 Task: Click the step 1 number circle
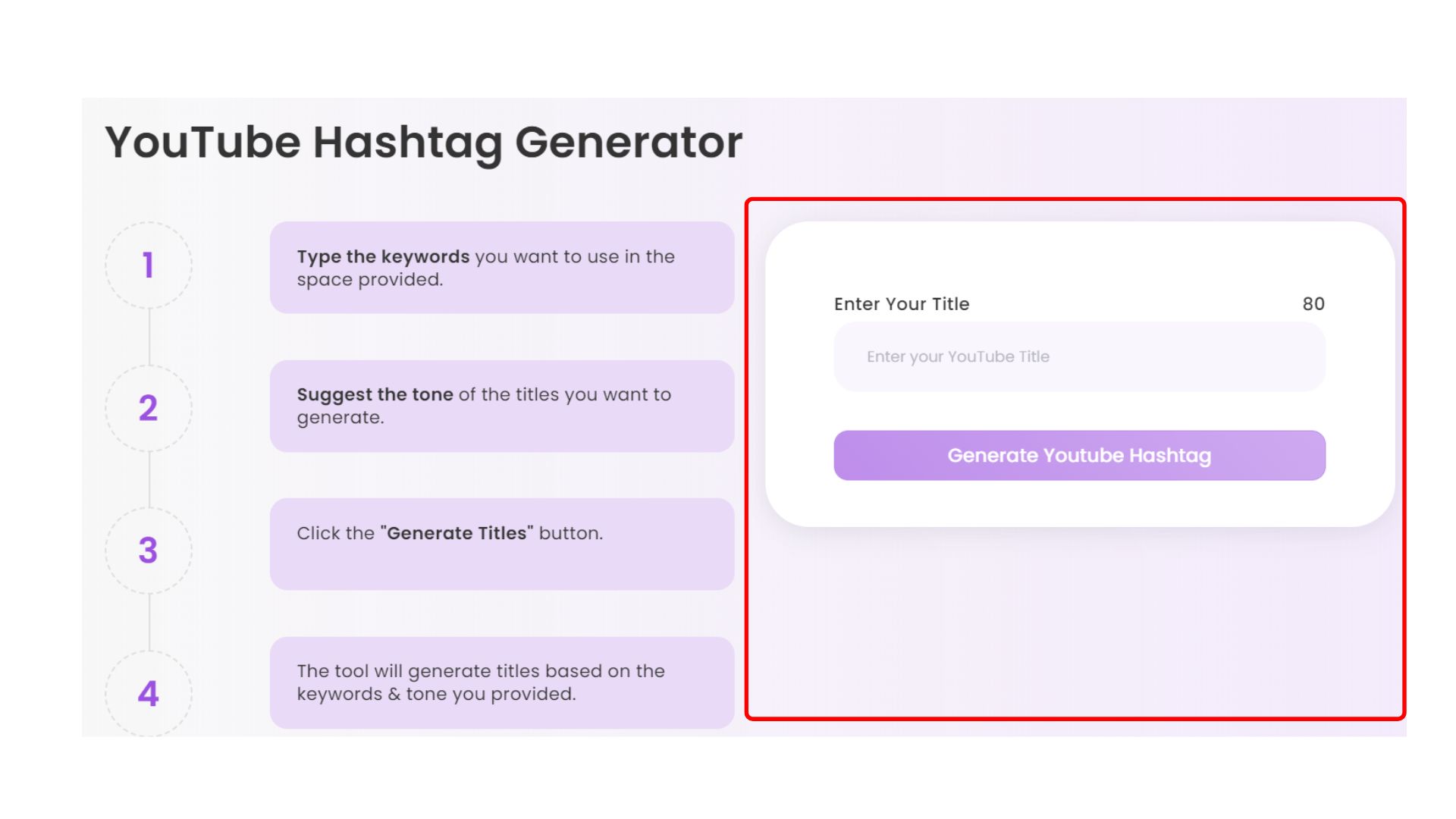(149, 265)
